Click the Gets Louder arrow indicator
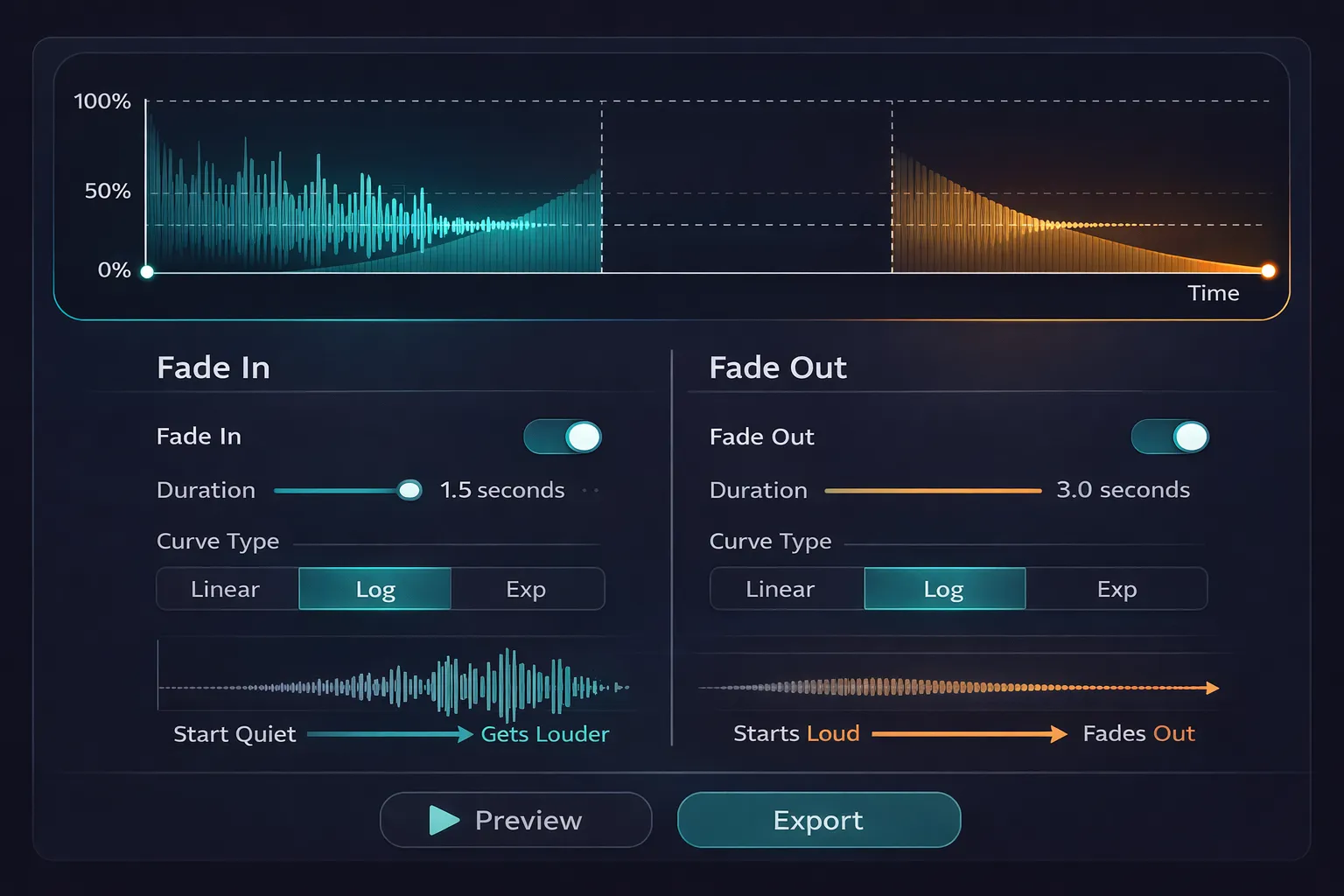This screenshot has height=896, width=1344. [x=388, y=734]
